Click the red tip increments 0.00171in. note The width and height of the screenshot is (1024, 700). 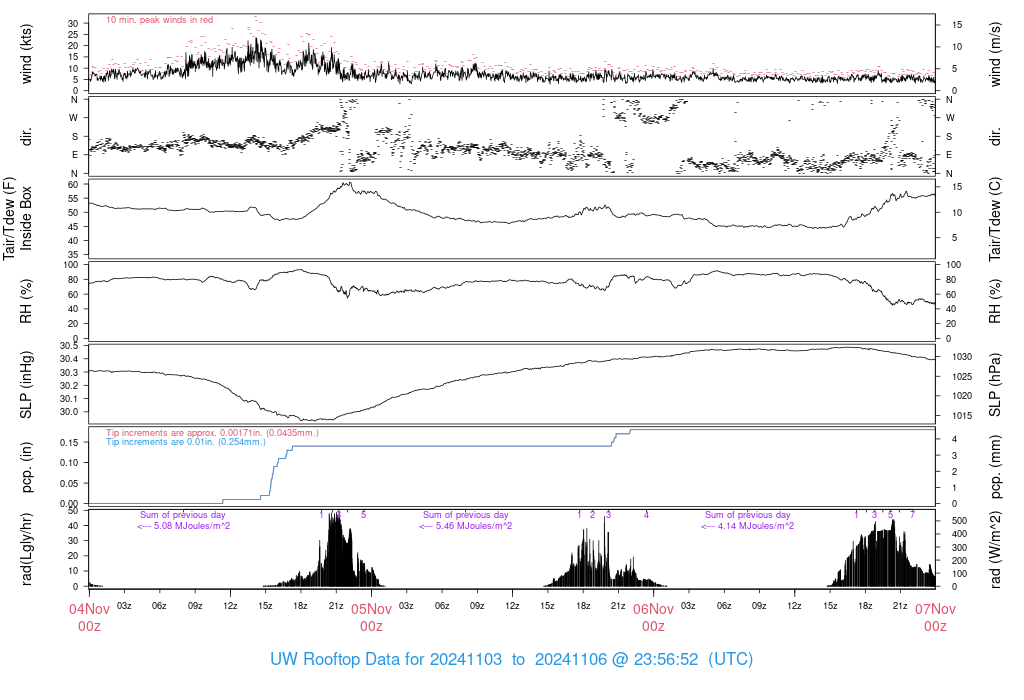point(220,432)
